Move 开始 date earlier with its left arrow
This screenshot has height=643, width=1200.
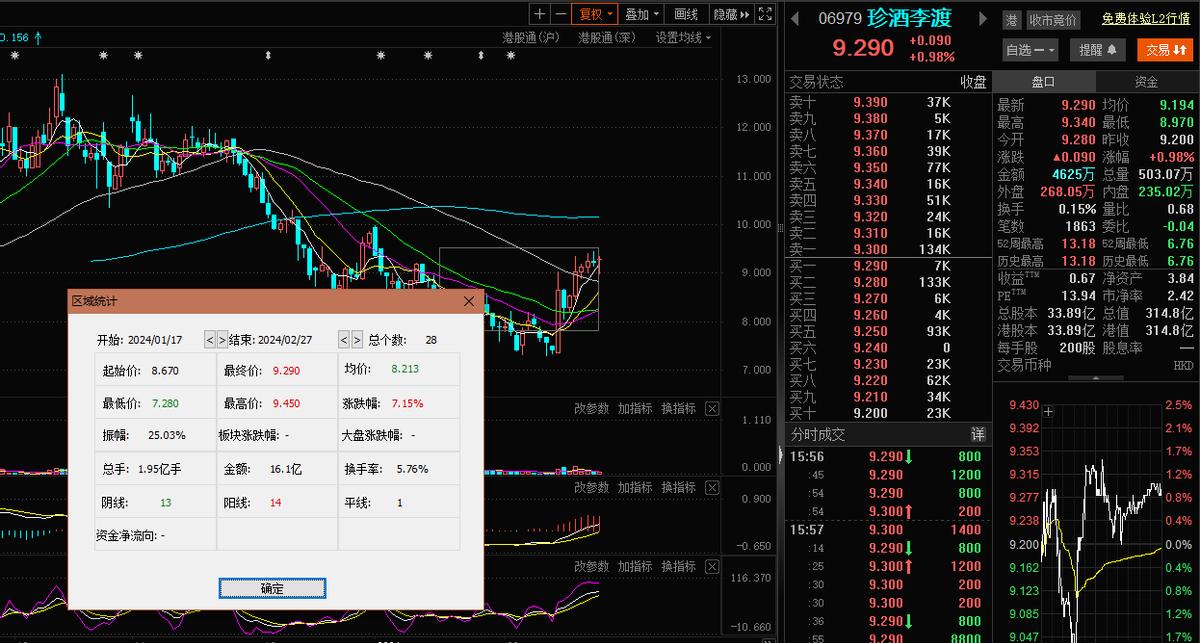[210, 340]
